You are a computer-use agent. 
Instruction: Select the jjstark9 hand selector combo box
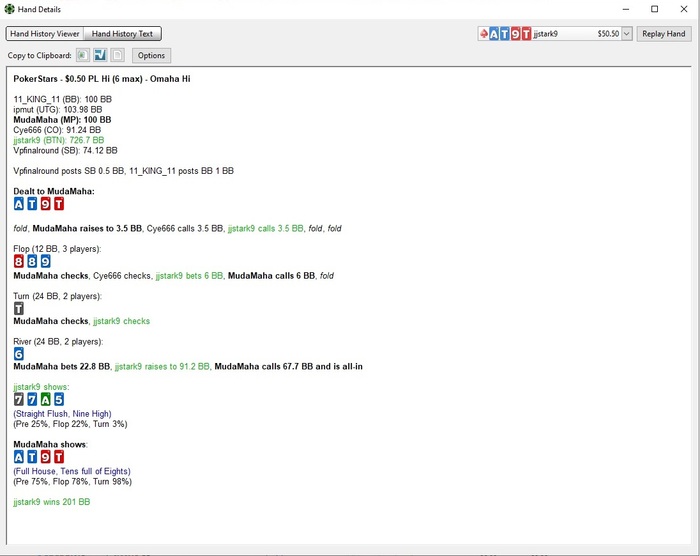click(555, 33)
